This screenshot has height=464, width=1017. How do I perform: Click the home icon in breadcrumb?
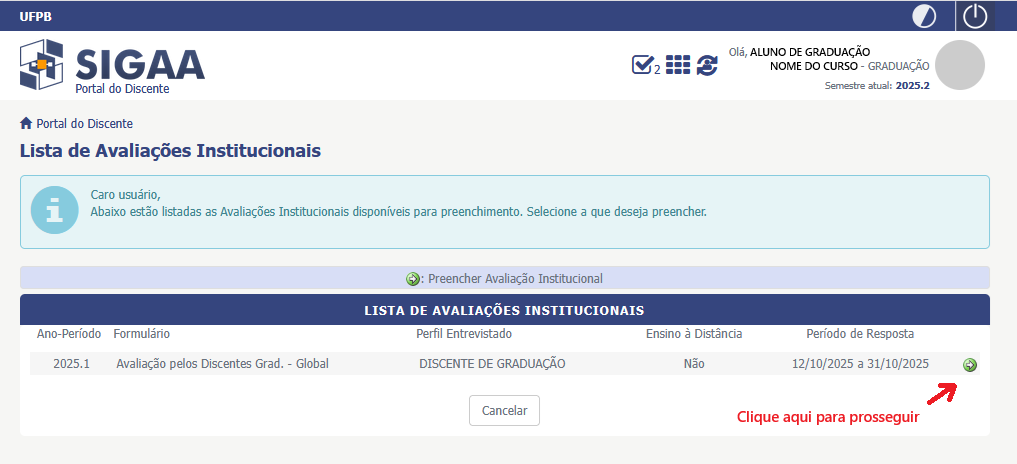tap(26, 123)
